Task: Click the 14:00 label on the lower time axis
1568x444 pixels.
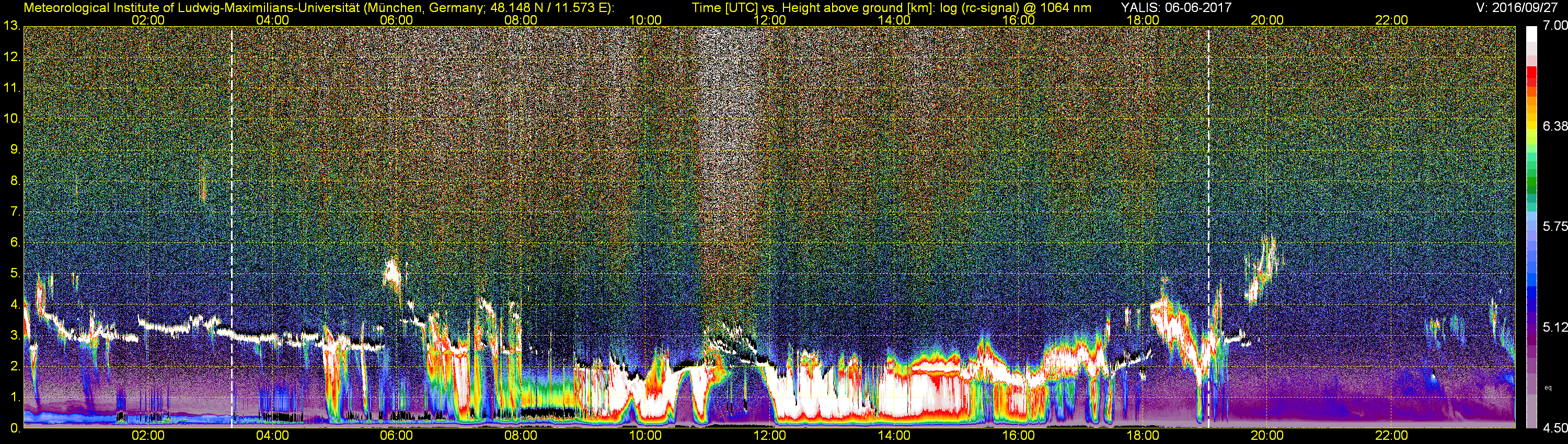Action: [894, 436]
